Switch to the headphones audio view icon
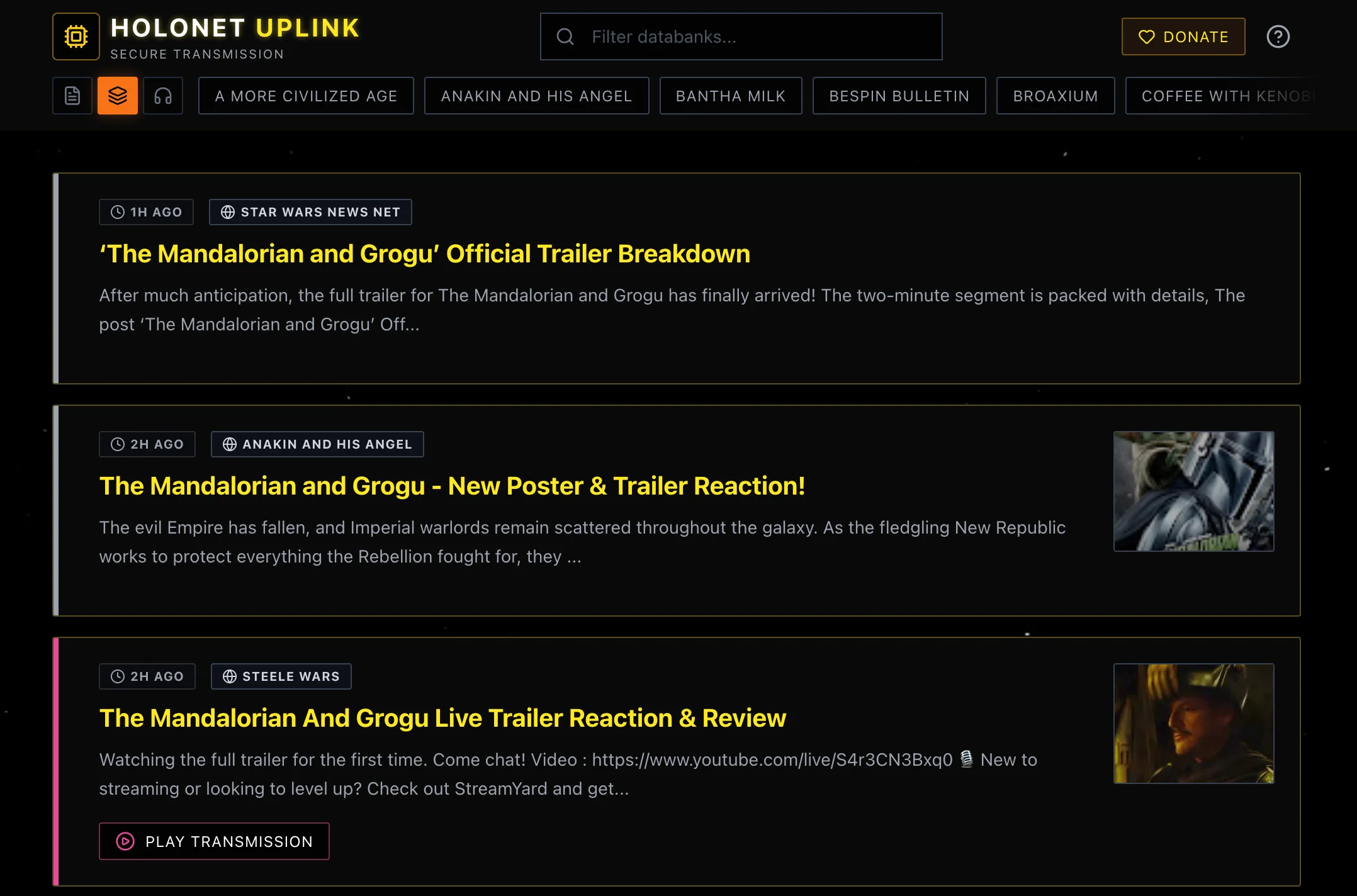1357x896 pixels. (x=163, y=96)
